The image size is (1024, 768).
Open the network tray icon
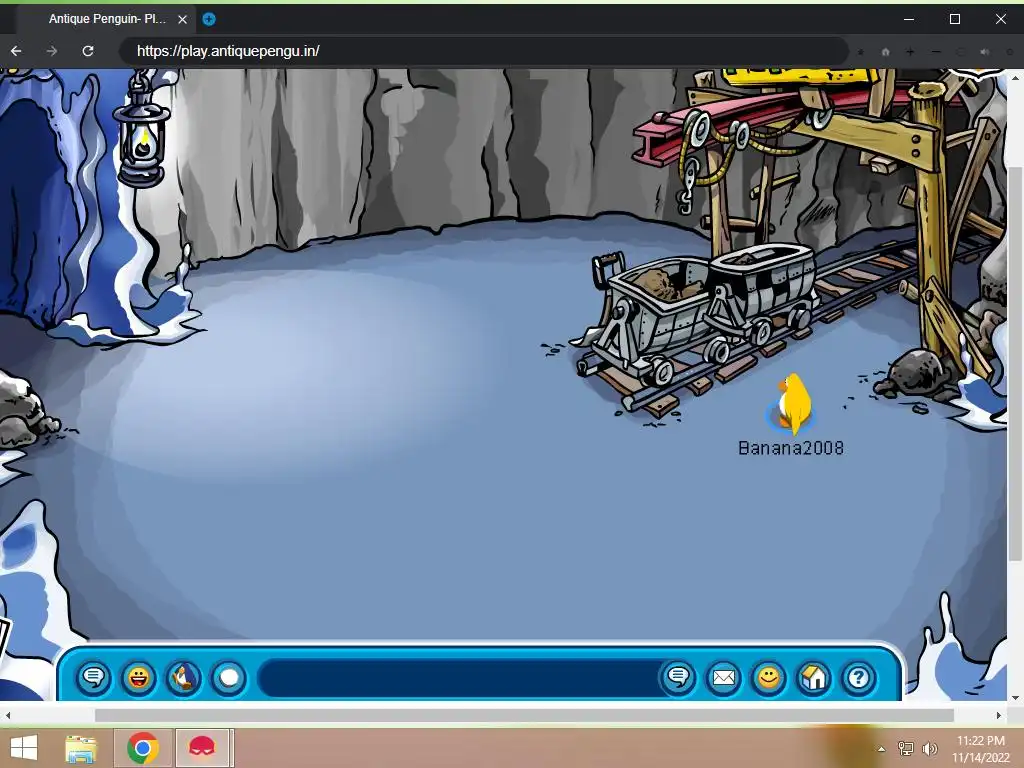tap(906, 748)
